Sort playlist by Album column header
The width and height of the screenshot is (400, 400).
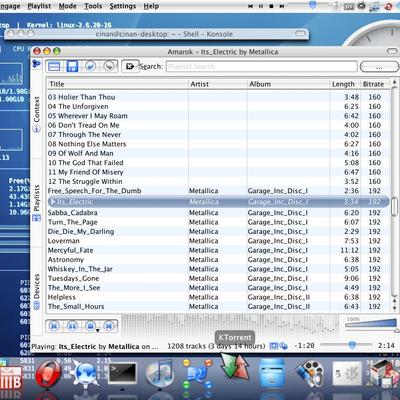(289, 84)
